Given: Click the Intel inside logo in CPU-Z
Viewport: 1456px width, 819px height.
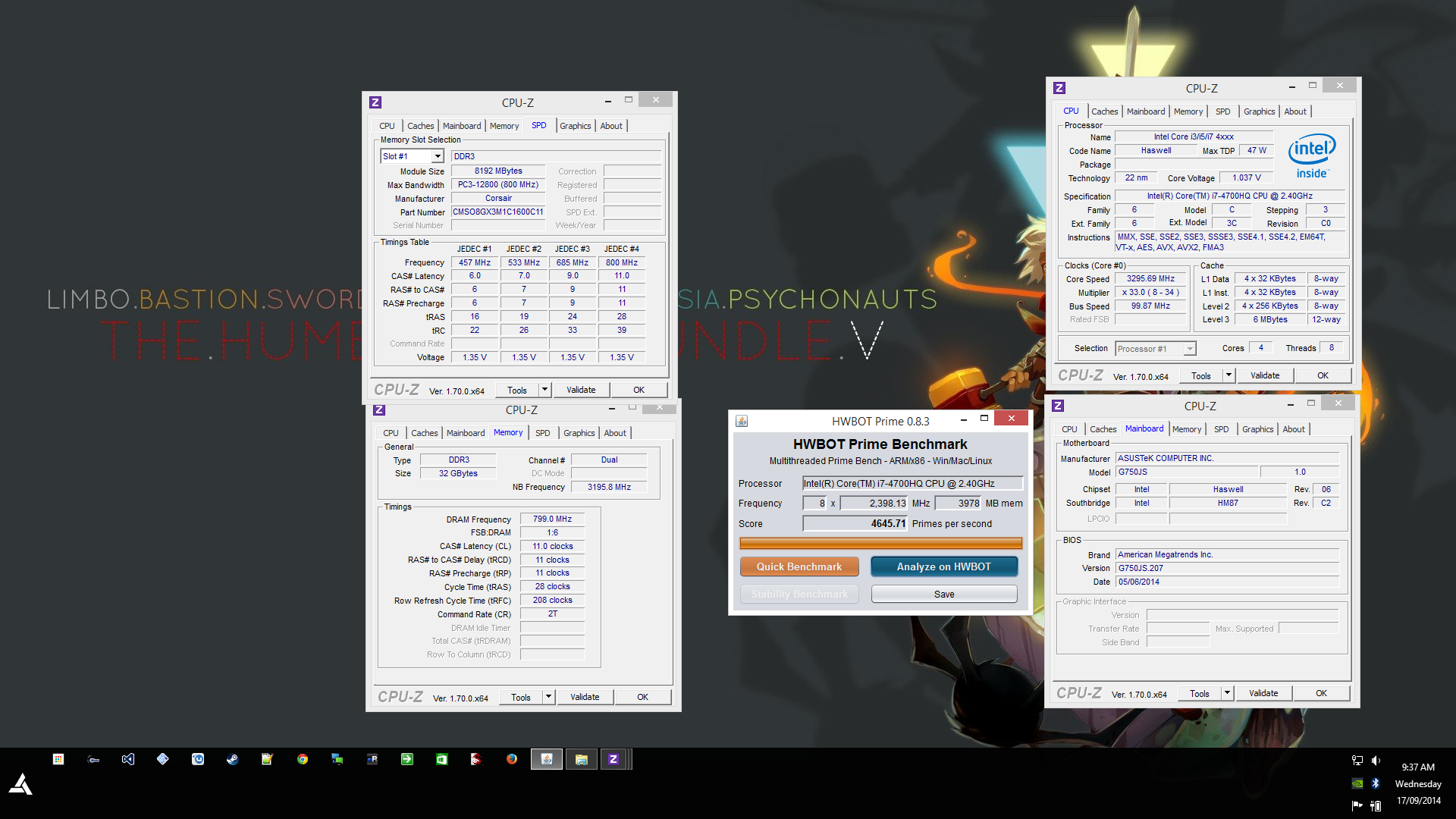Looking at the screenshot, I should 1312,157.
